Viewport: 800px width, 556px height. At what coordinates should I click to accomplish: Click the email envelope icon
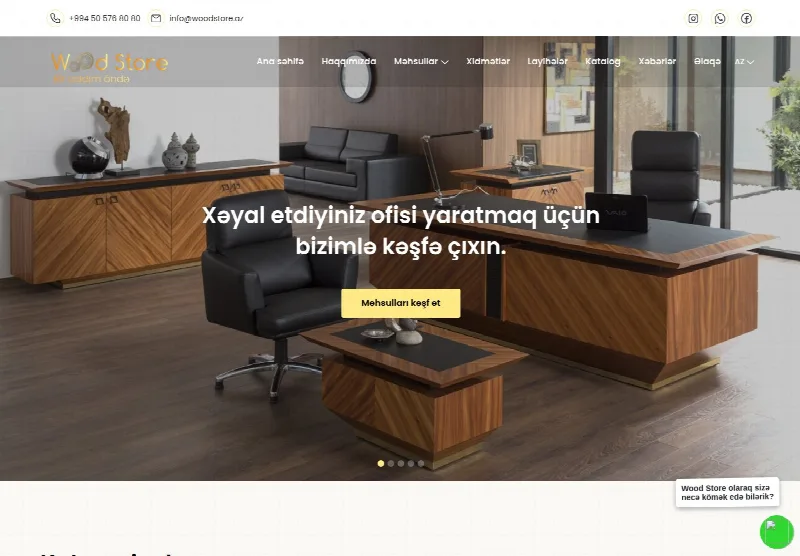point(156,18)
